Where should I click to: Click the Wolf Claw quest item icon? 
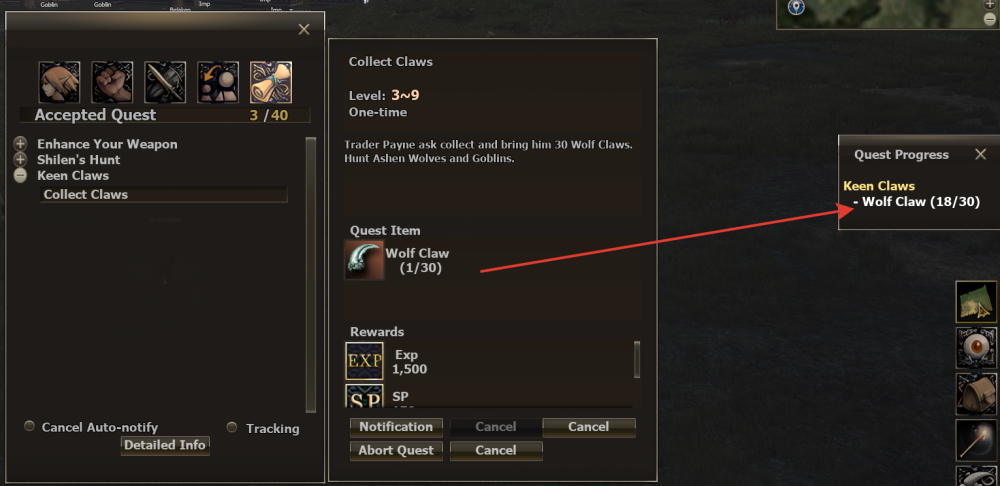tap(364, 260)
